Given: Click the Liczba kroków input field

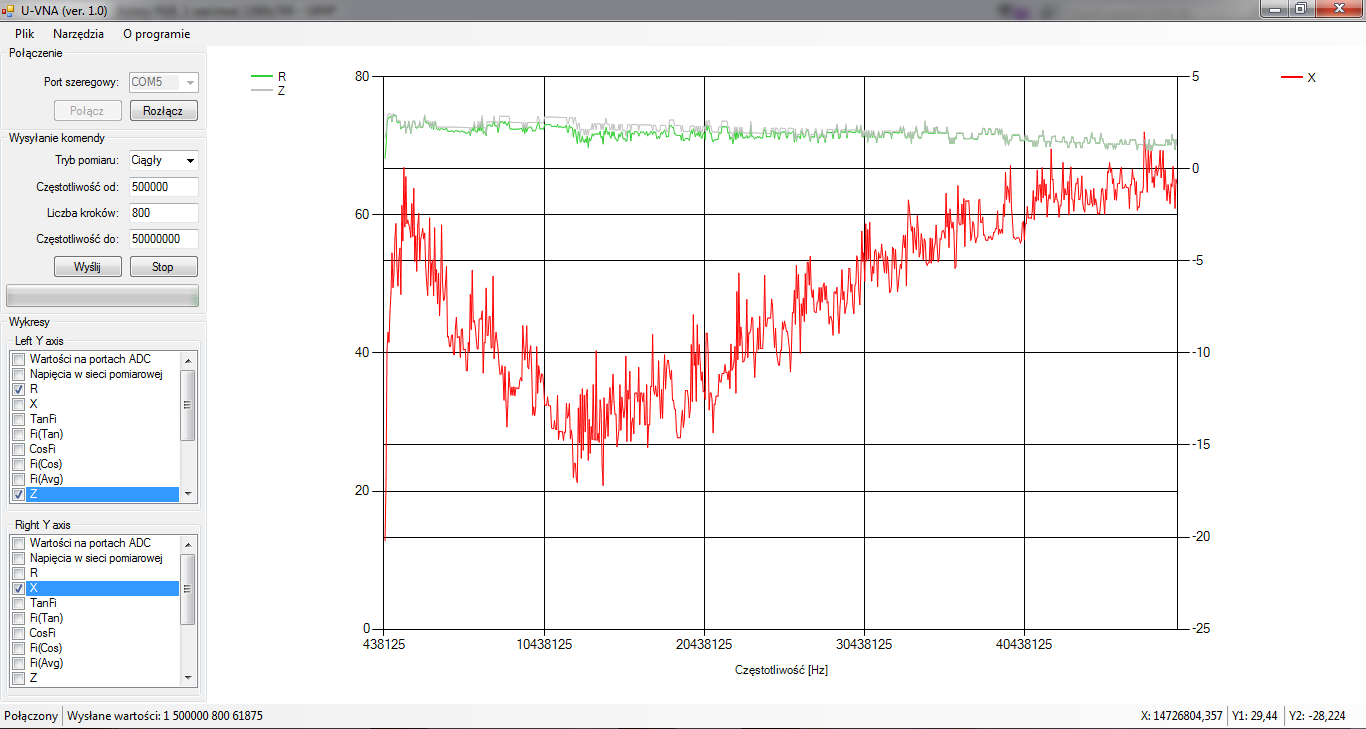Looking at the screenshot, I should 163,213.
